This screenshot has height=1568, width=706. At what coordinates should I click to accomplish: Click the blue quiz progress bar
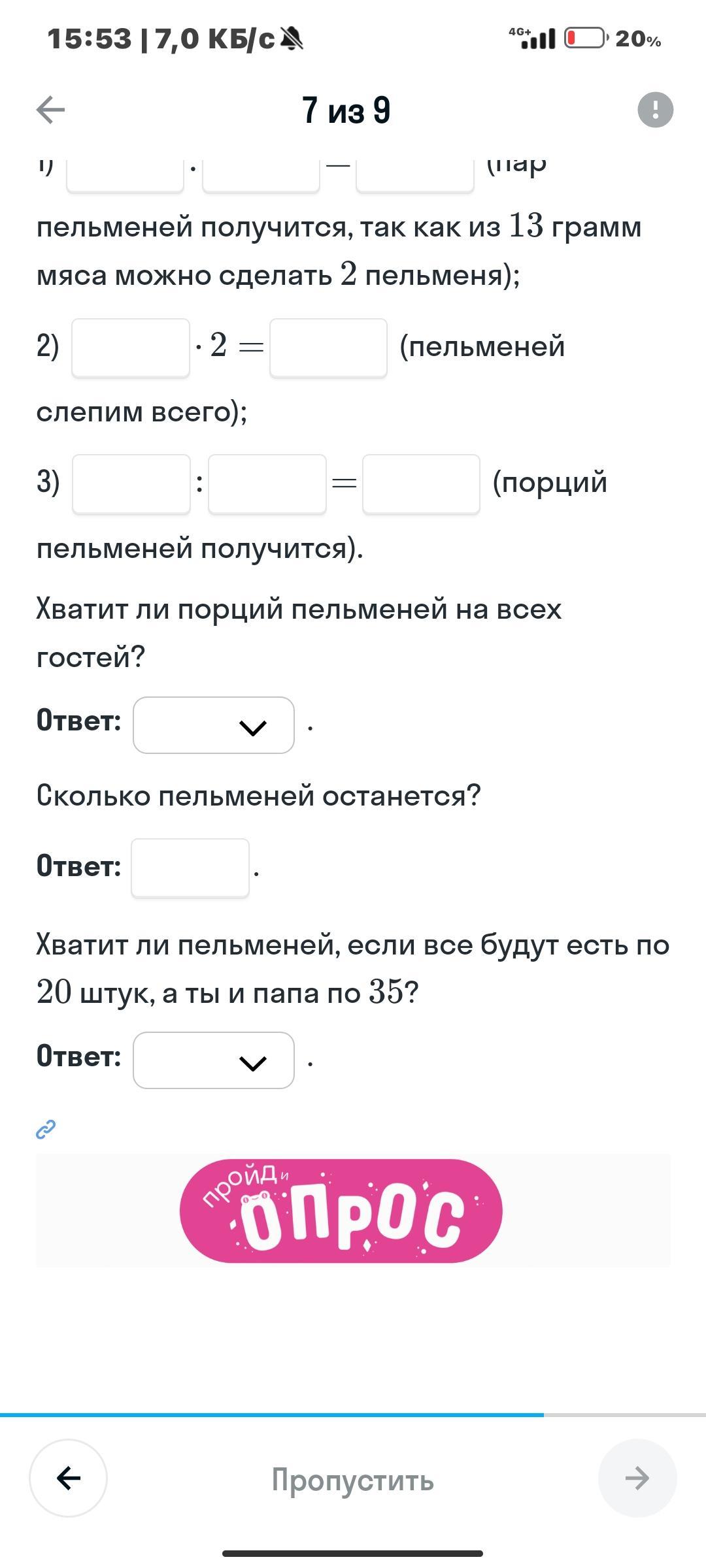pyautogui.click(x=271, y=1414)
